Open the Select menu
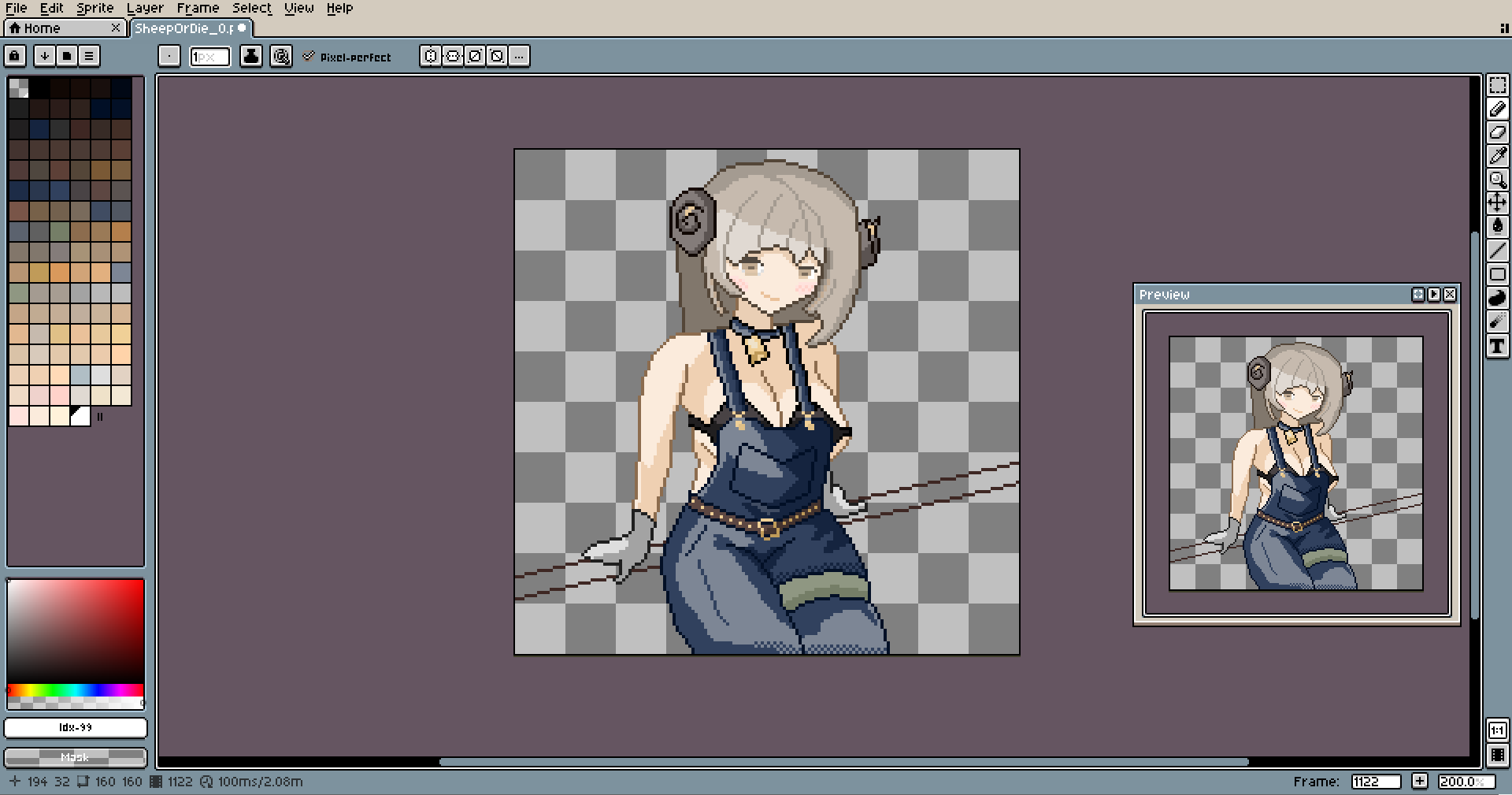The image size is (1512, 795). 251,8
